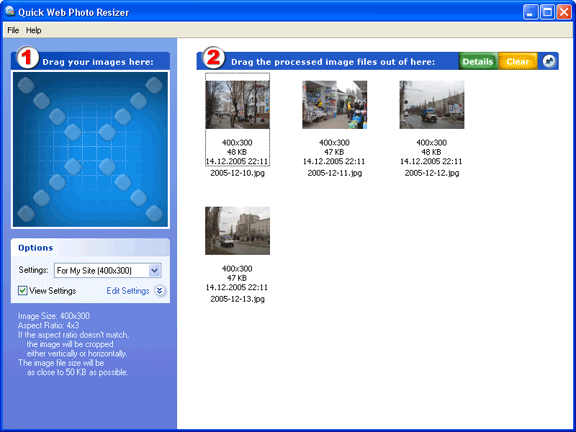Open the Help menu
The width and height of the screenshot is (576, 432).
pos(33,30)
